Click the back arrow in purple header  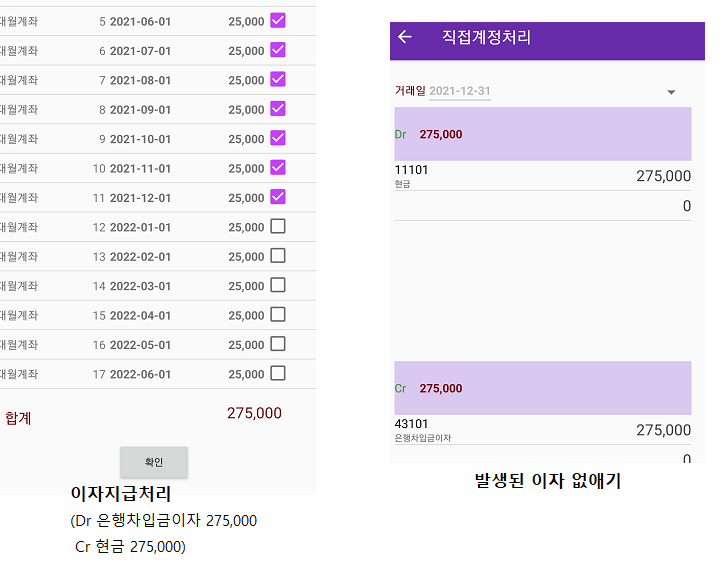(405, 37)
